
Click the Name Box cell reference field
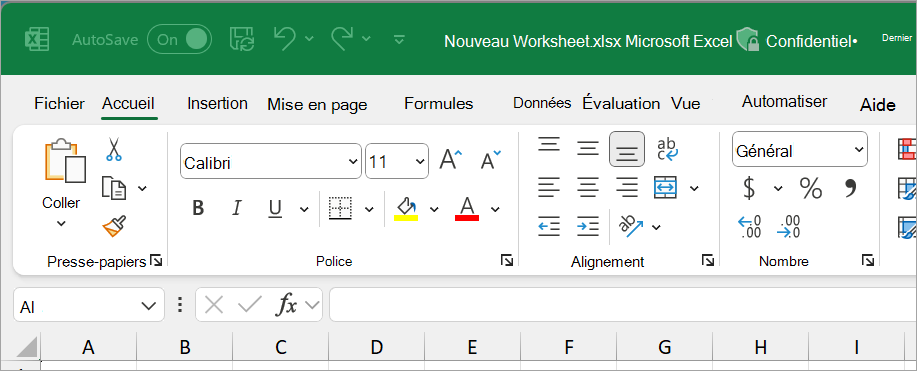[x=89, y=305]
